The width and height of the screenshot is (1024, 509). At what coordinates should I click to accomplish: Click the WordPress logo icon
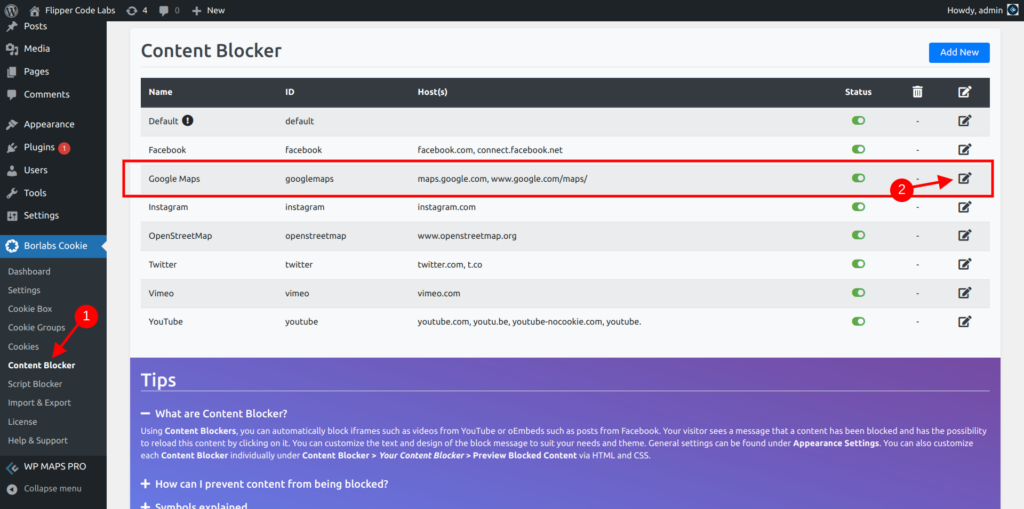click(x=12, y=10)
